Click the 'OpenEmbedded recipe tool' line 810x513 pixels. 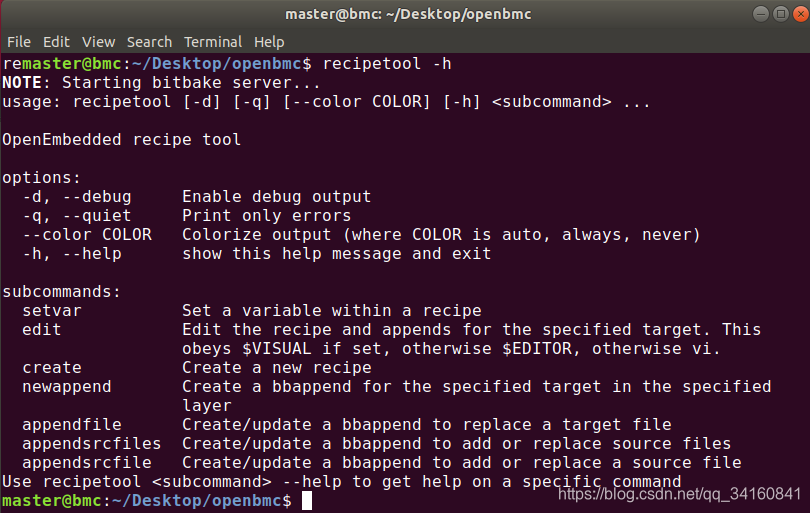click(x=121, y=139)
